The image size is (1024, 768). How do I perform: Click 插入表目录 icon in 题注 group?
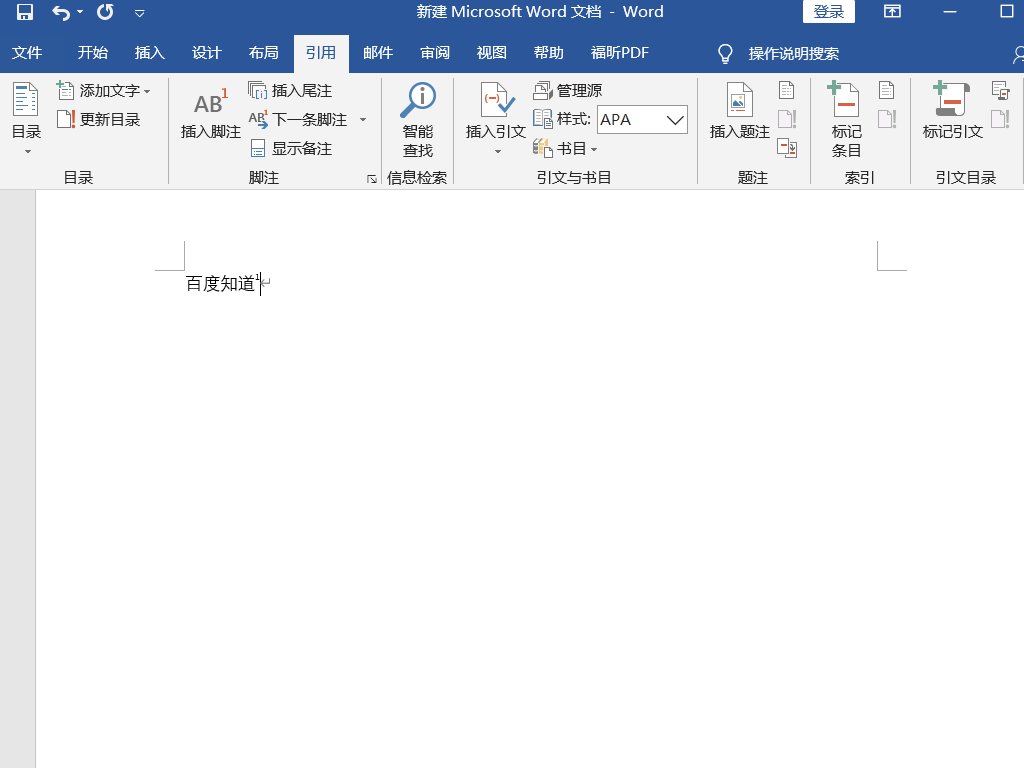click(786, 90)
